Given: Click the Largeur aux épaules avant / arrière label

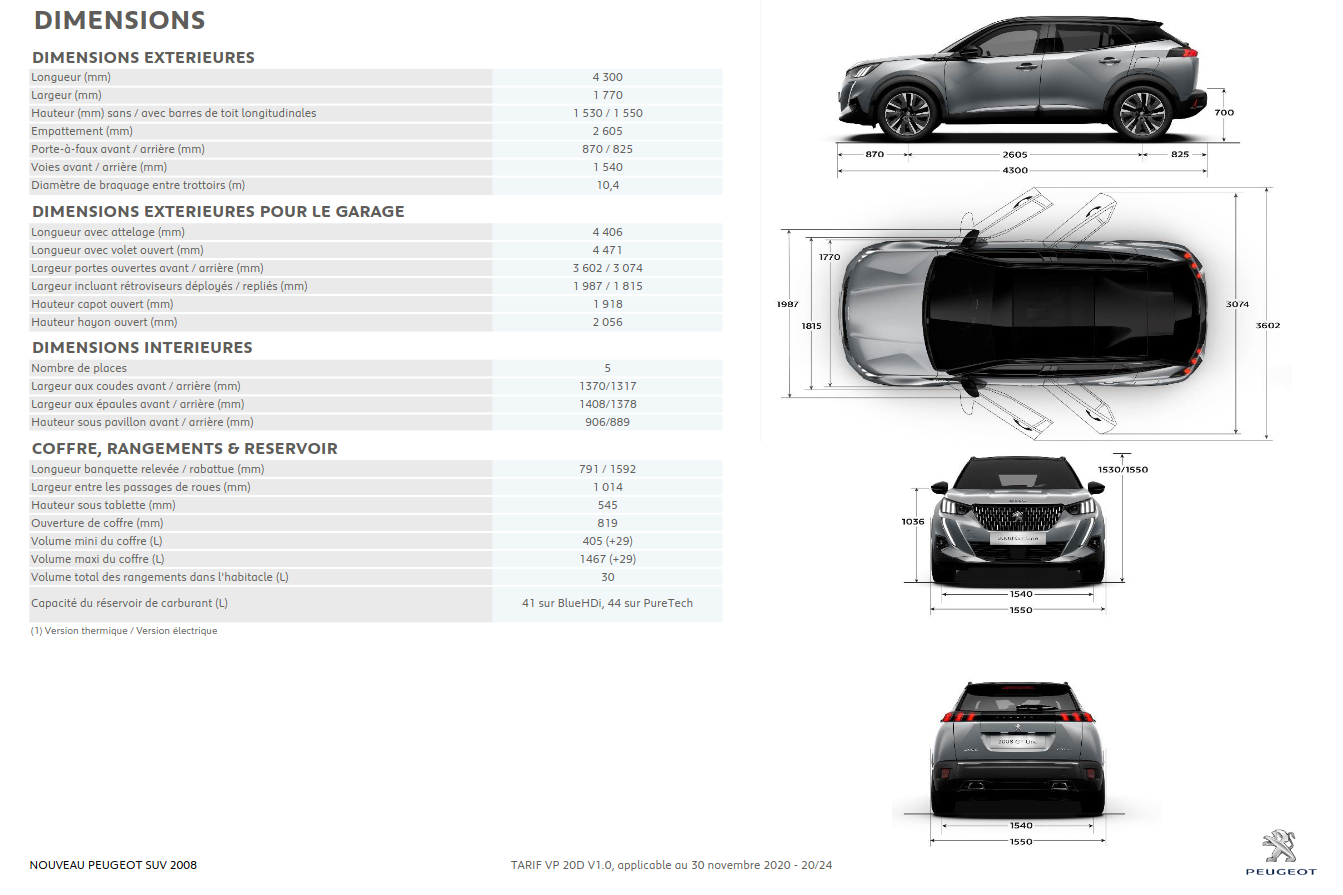Looking at the screenshot, I should tap(138, 404).
